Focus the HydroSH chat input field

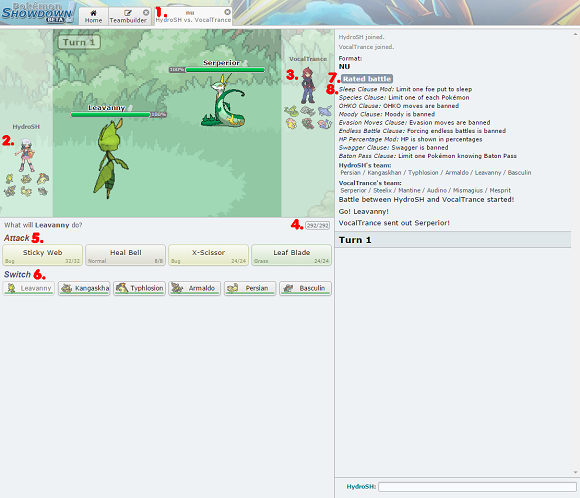coord(477,487)
